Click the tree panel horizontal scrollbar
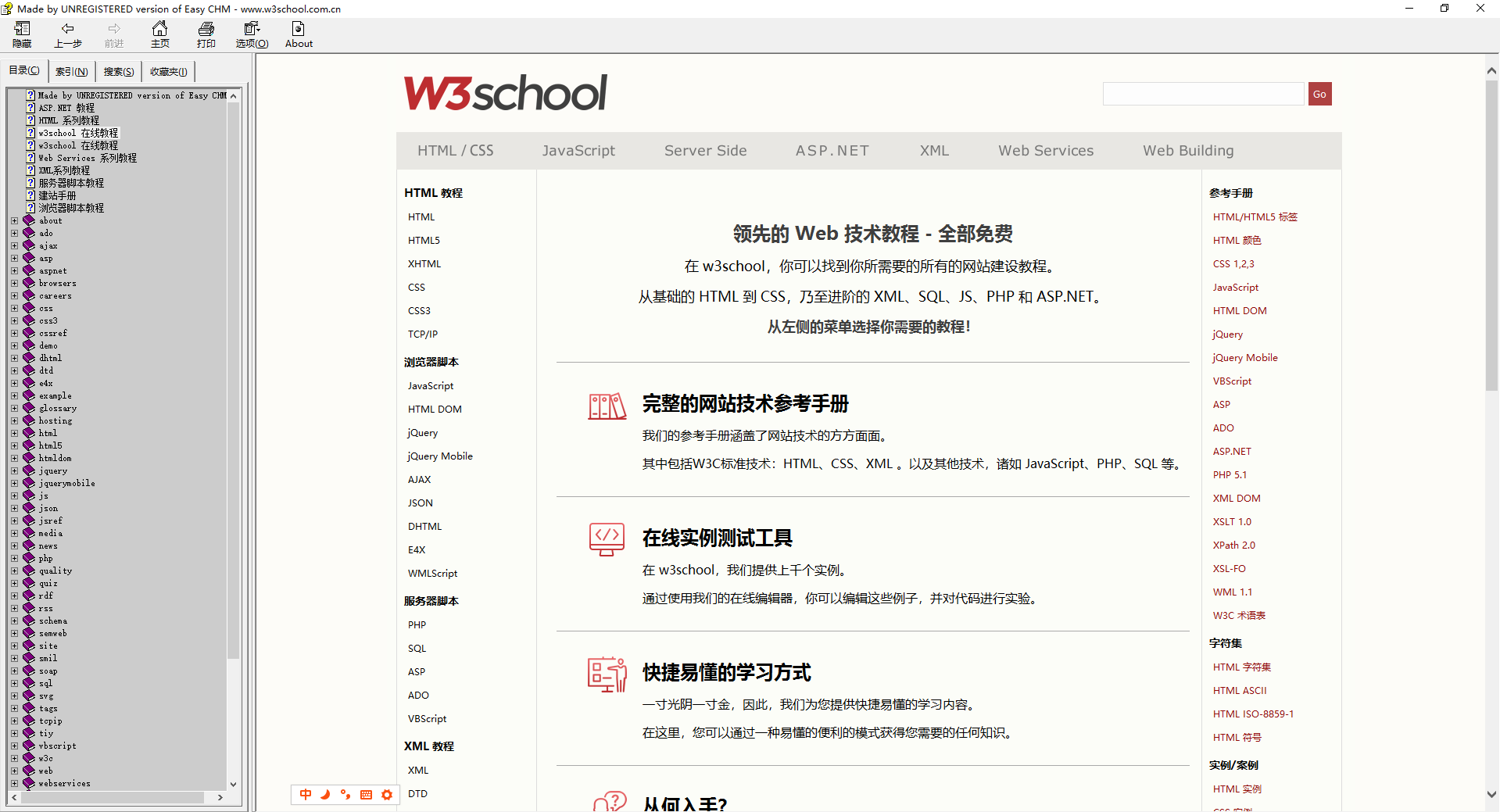The height and width of the screenshot is (812, 1500). coord(113,797)
